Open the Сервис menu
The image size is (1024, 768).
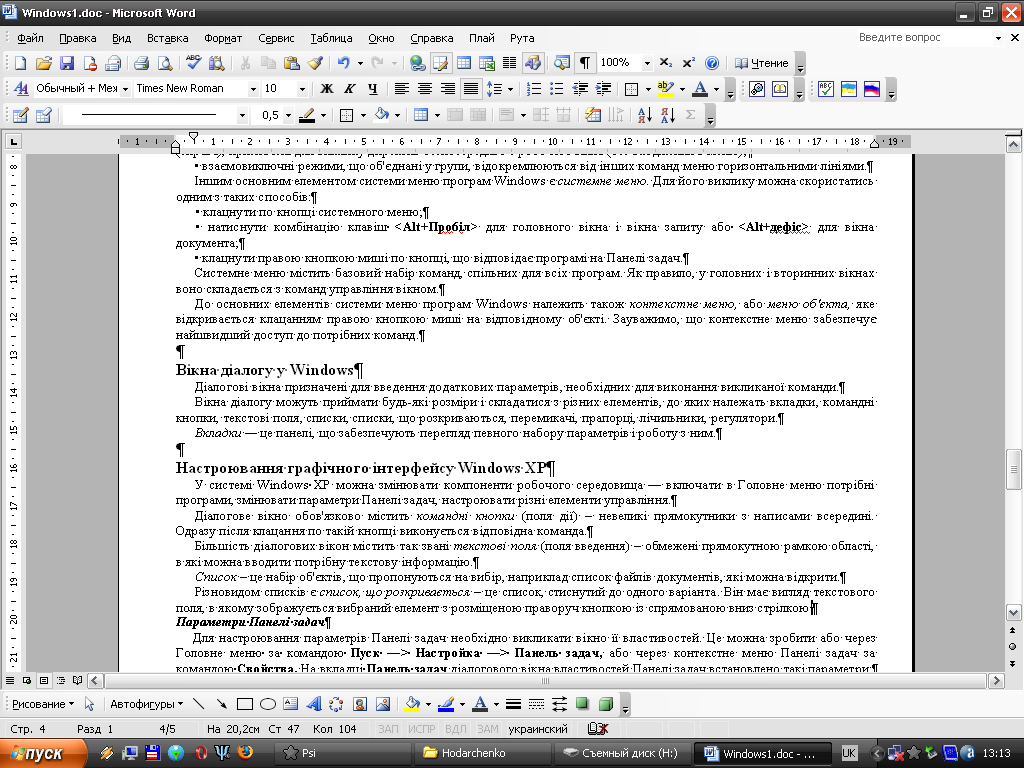click(x=276, y=38)
